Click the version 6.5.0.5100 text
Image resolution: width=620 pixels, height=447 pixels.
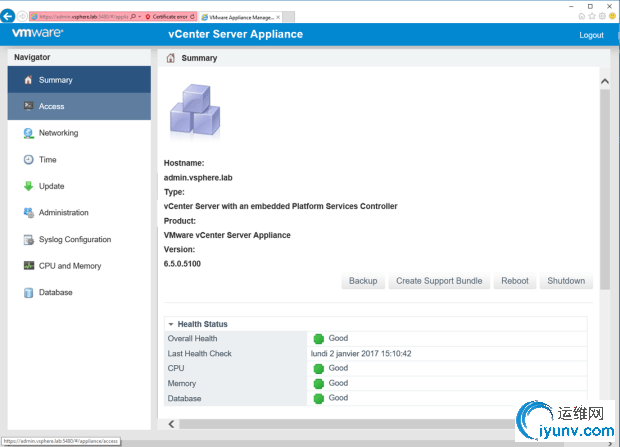click(182, 264)
